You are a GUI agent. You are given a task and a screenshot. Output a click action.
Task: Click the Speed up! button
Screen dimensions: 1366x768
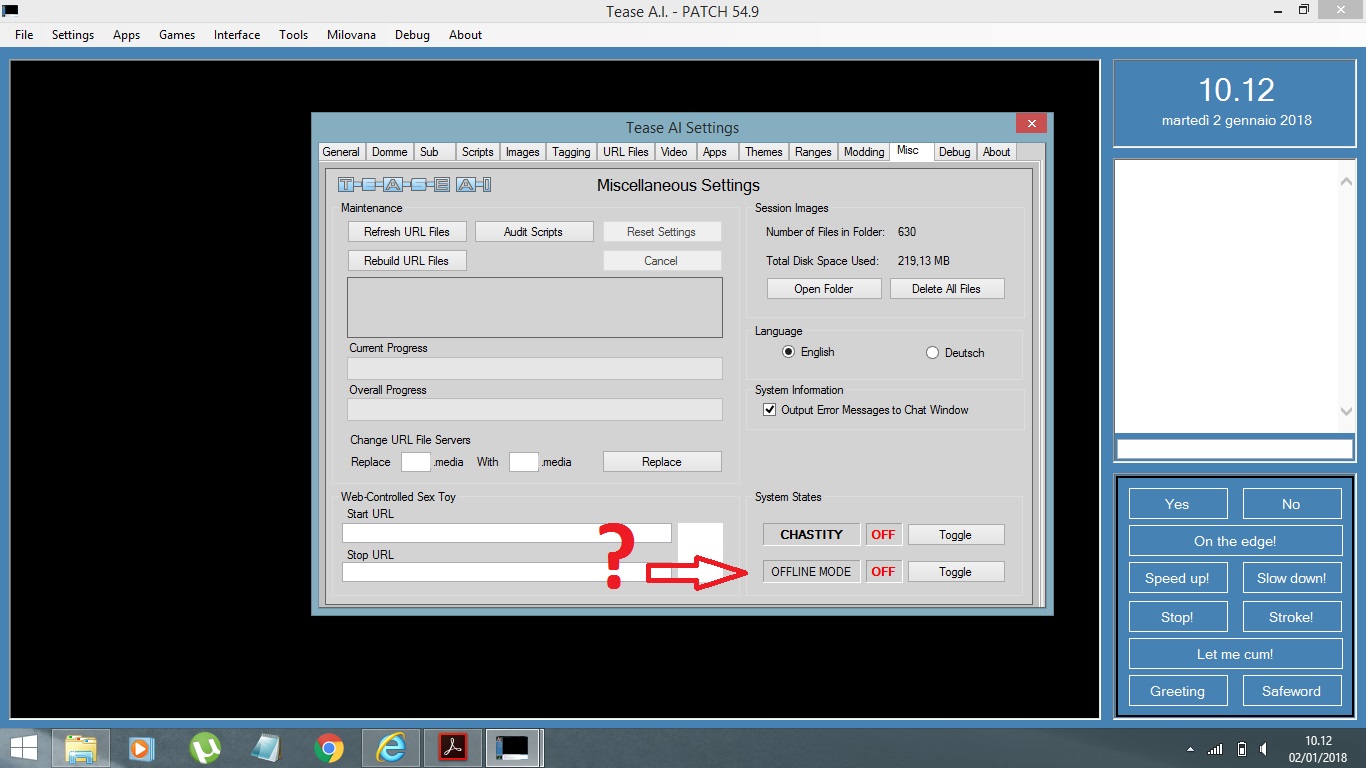(x=1177, y=578)
